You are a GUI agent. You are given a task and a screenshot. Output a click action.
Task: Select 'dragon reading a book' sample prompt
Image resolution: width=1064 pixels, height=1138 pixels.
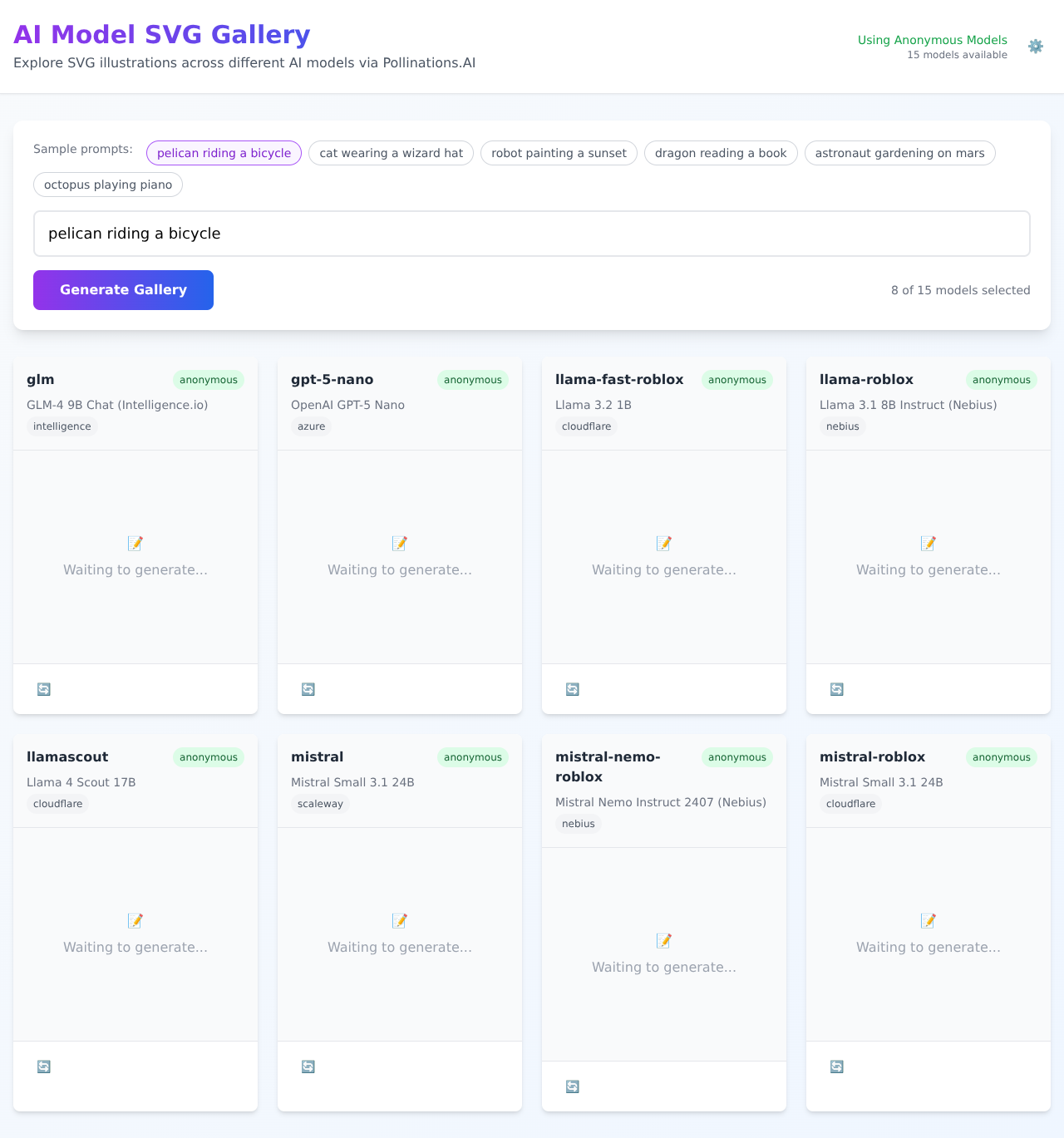[721, 153]
